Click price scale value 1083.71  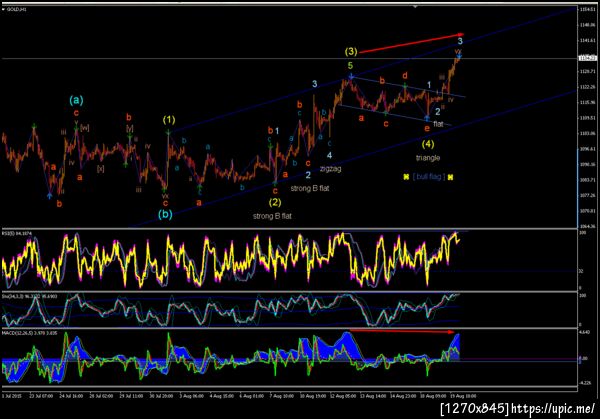pyautogui.click(x=588, y=180)
